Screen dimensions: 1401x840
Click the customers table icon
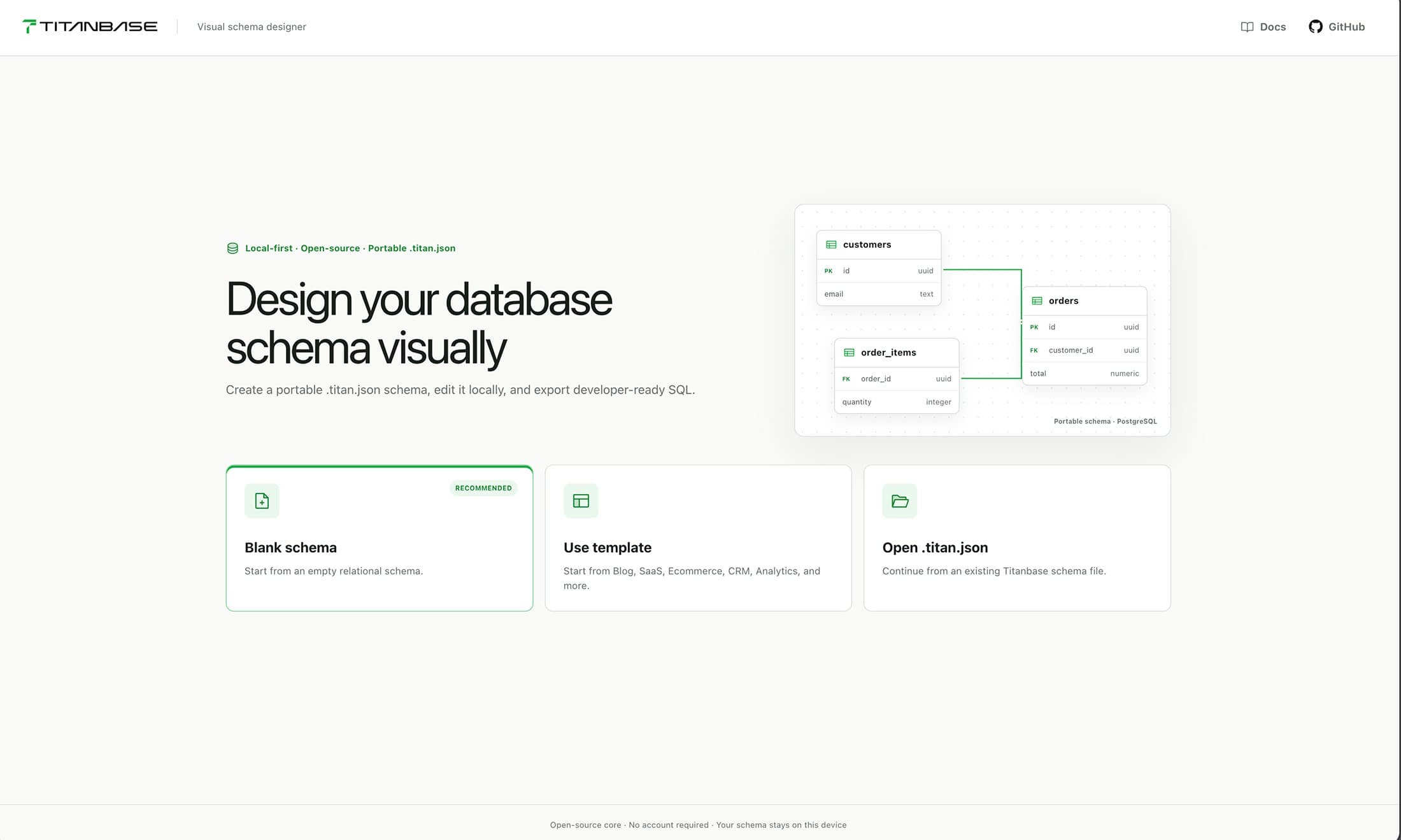[x=831, y=245]
